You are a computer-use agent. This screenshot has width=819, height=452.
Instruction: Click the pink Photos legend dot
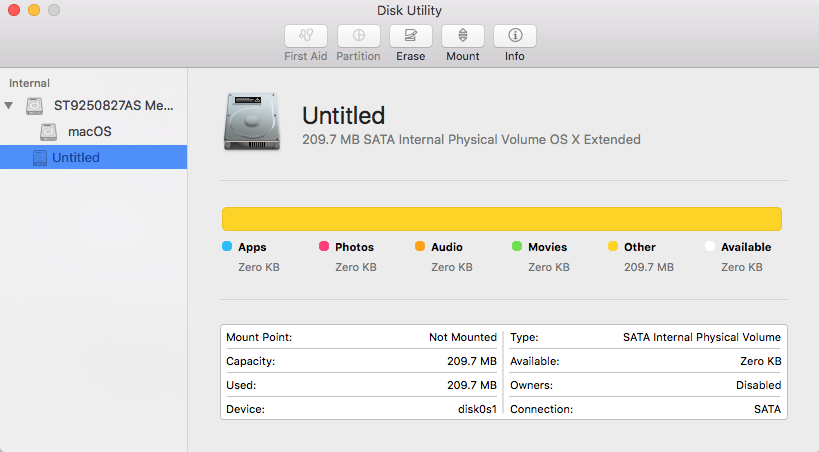click(323, 246)
